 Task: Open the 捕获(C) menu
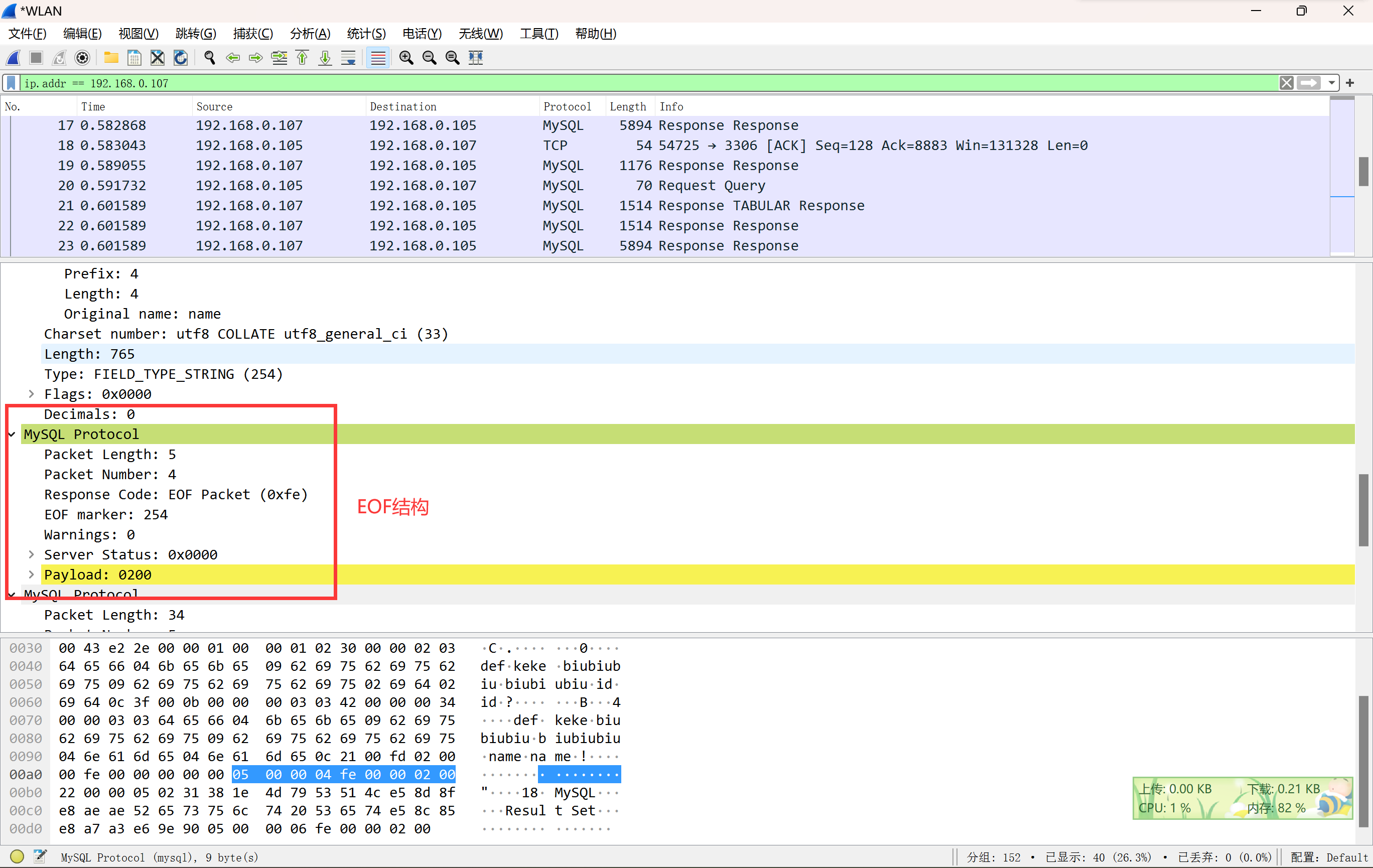252,34
